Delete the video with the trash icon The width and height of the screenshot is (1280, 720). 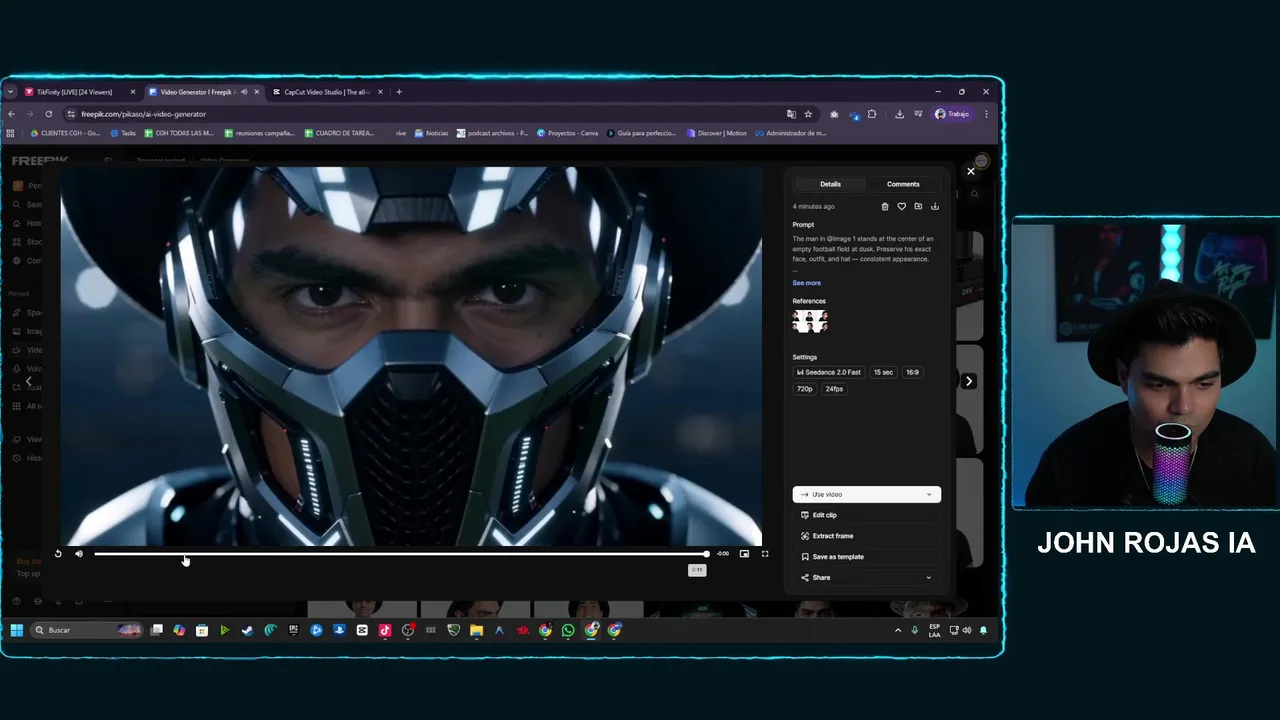885,207
